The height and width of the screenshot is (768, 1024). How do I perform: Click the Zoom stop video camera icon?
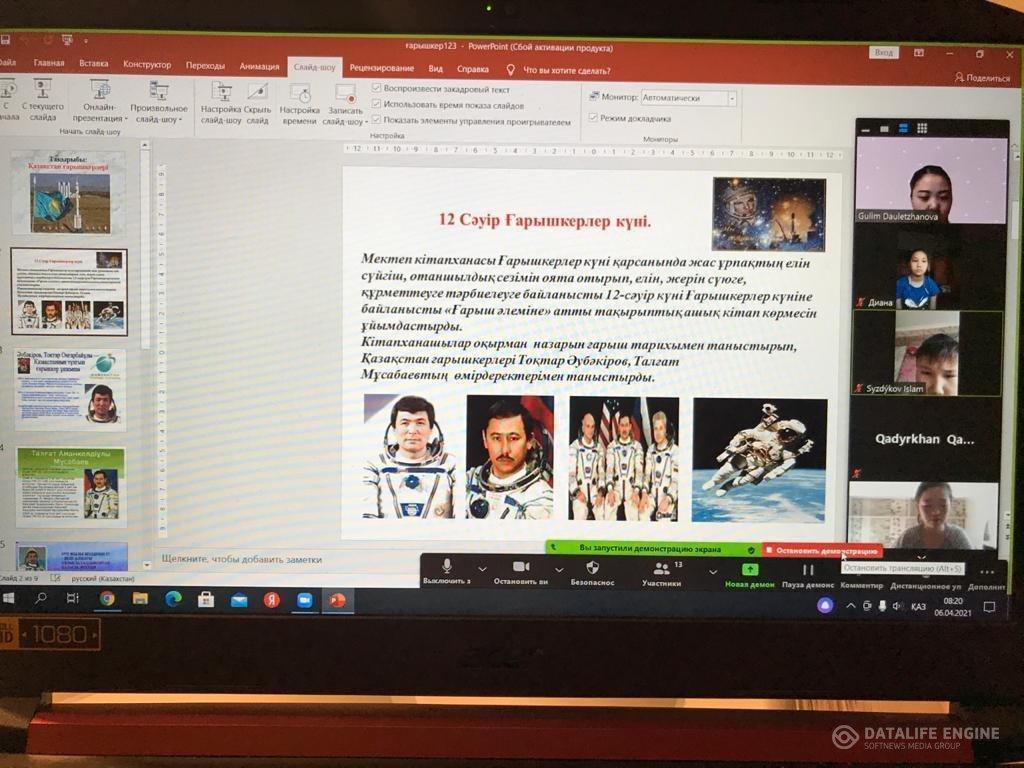[x=520, y=567]
